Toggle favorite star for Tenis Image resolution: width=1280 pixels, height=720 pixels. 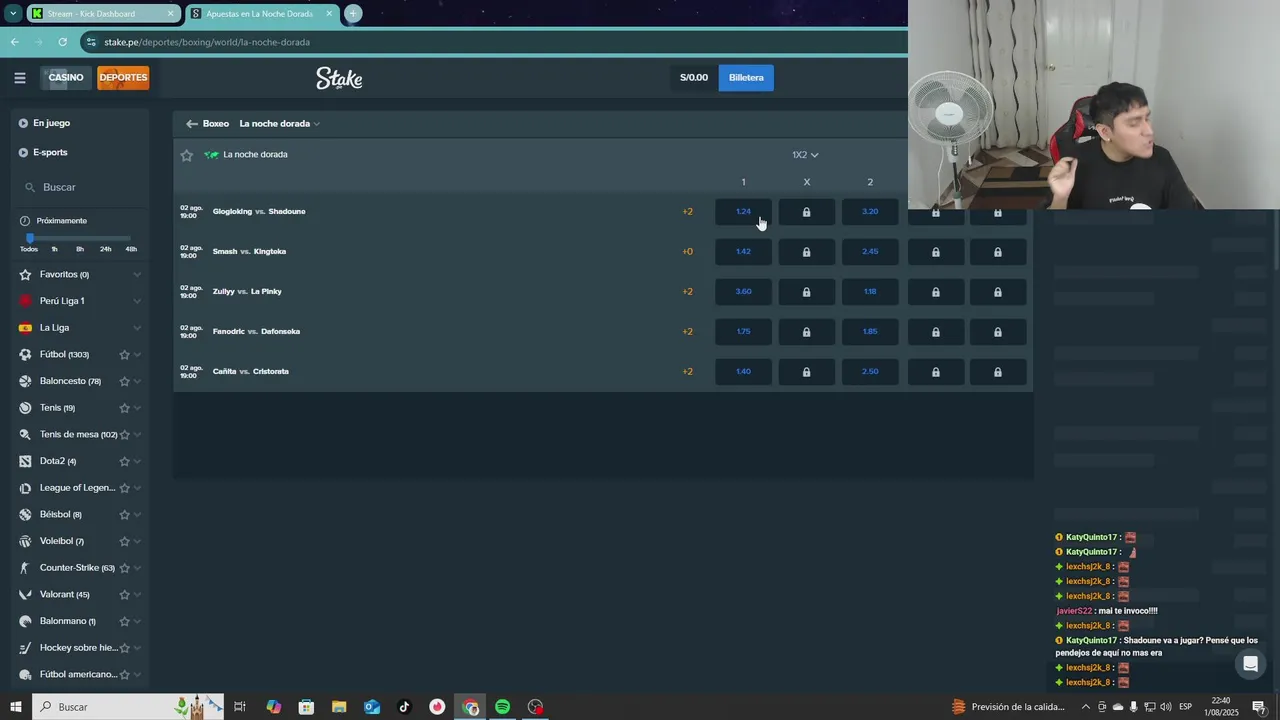(125, 408)
